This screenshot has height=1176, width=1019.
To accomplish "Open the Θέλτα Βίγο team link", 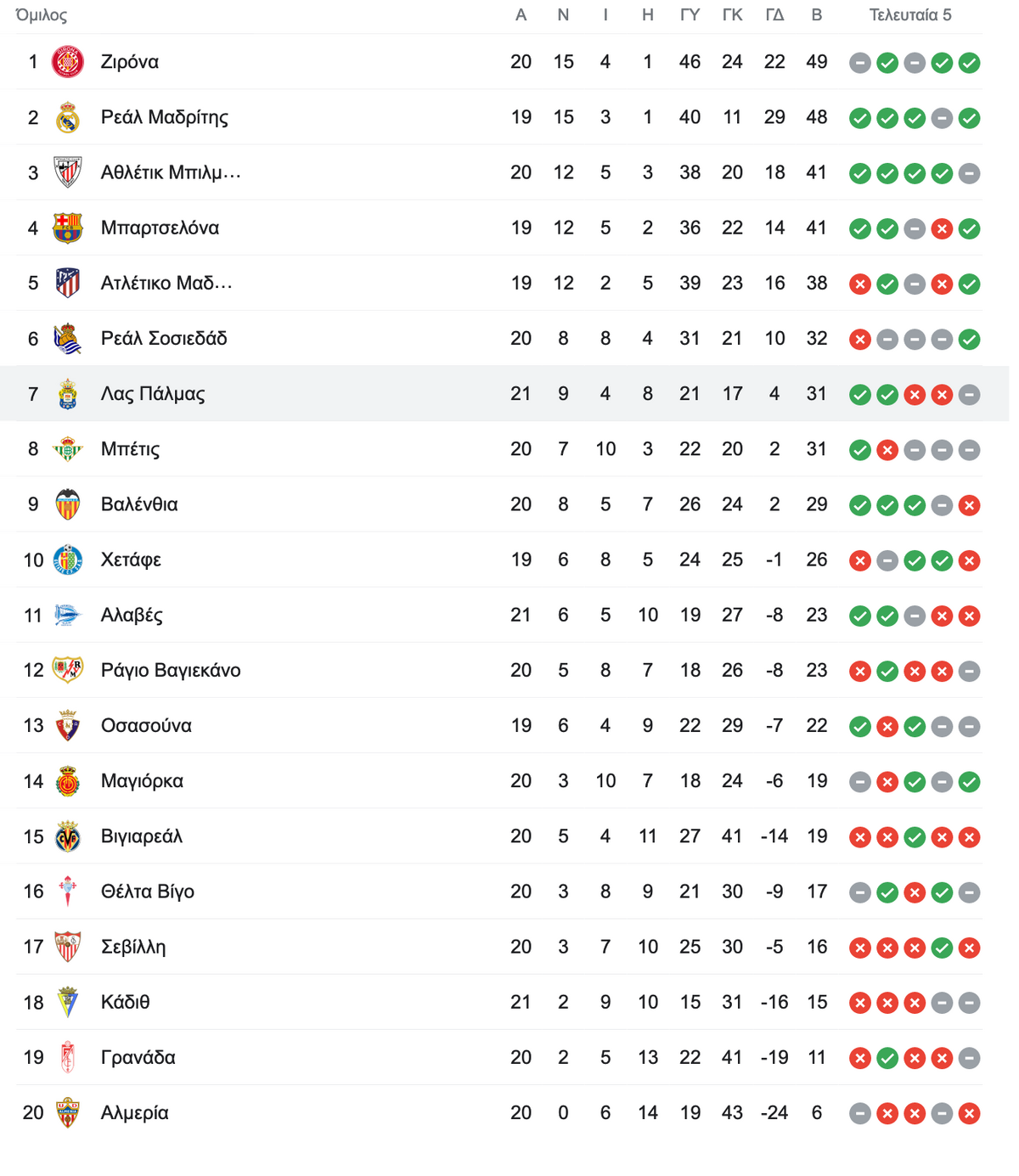I will pyautogui.click(x=148, y=892).
